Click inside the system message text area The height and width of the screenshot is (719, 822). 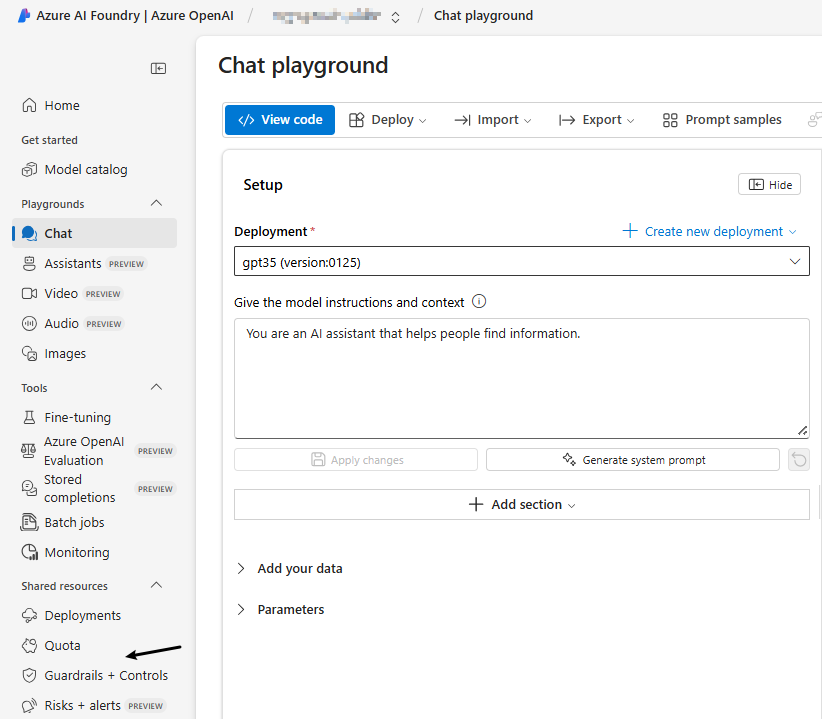tap(522, 378)
